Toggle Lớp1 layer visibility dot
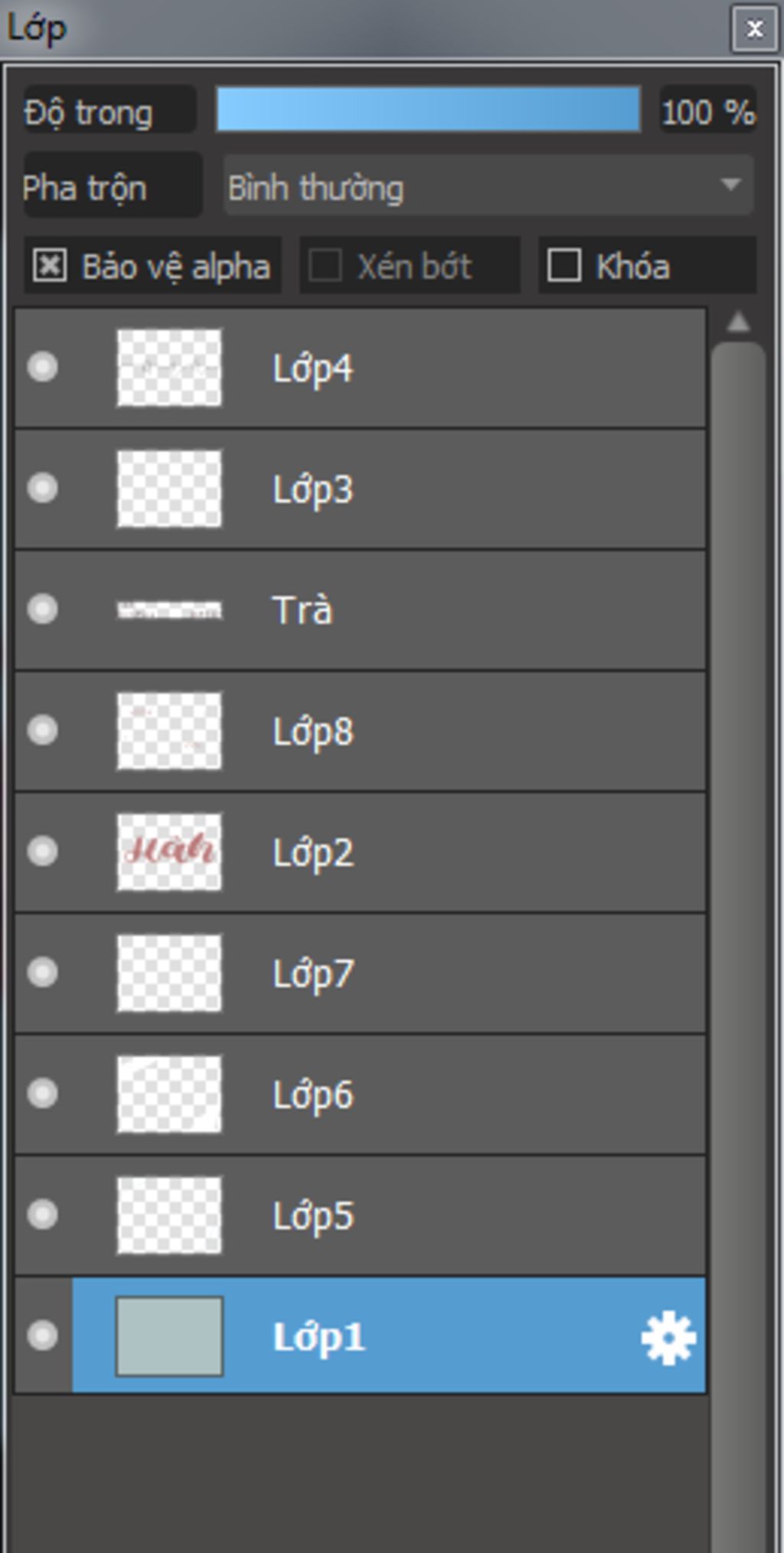Screen dimensions: 784x1553 tap(42, 1335)
